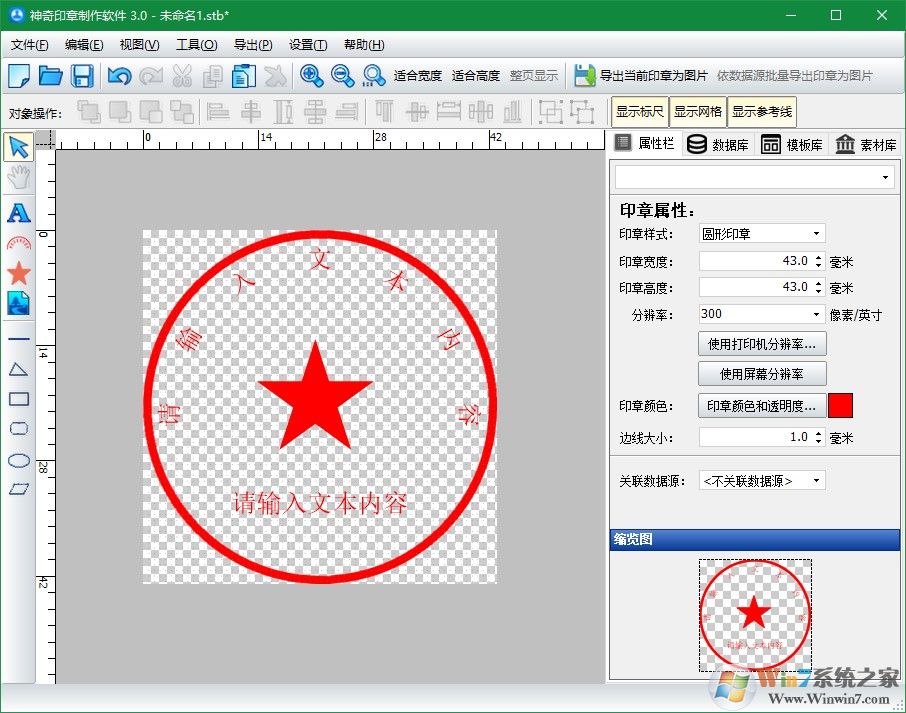Open the 印章样式 dropdown
The width and height of the screenshot is (906, 713).
click(762, 234)
